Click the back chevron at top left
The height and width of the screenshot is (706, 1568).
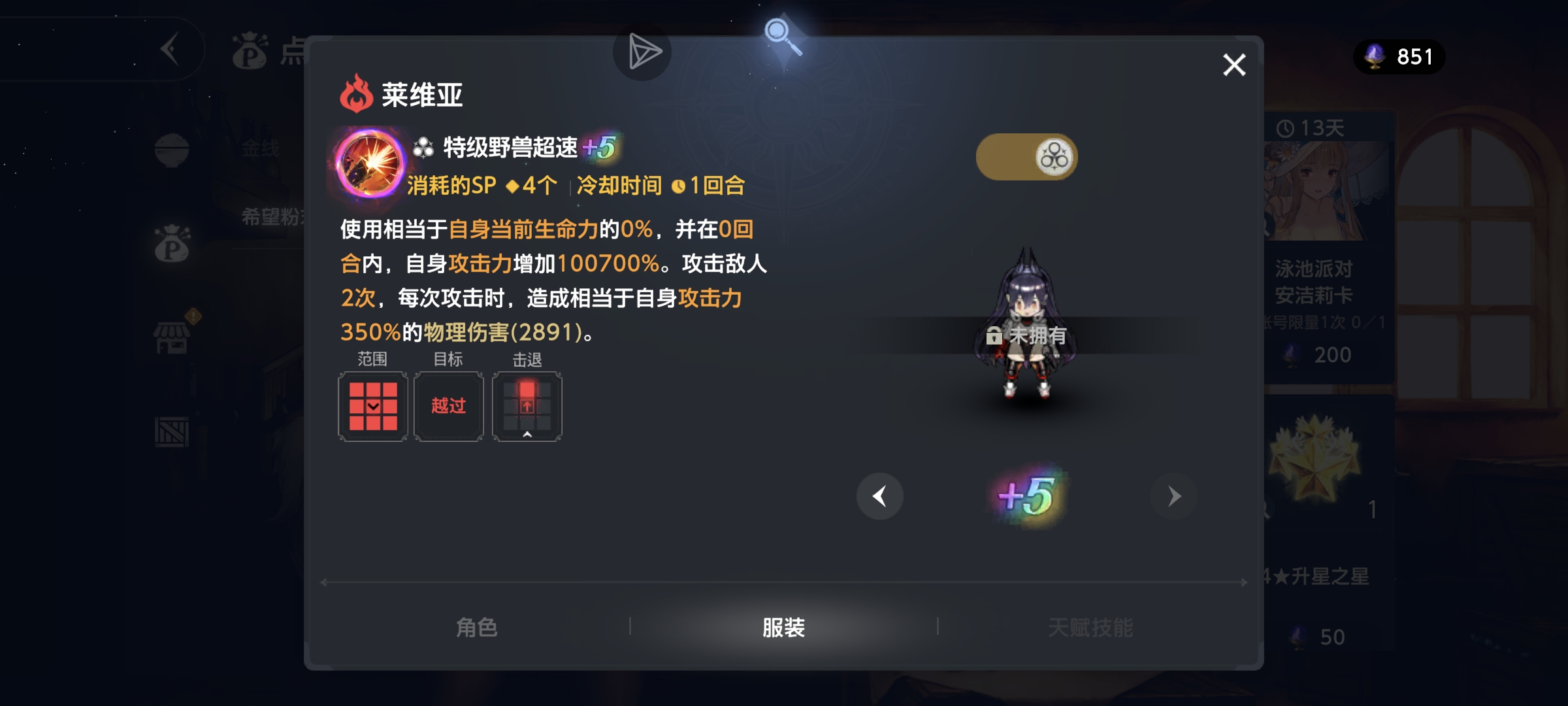(171, 49)
